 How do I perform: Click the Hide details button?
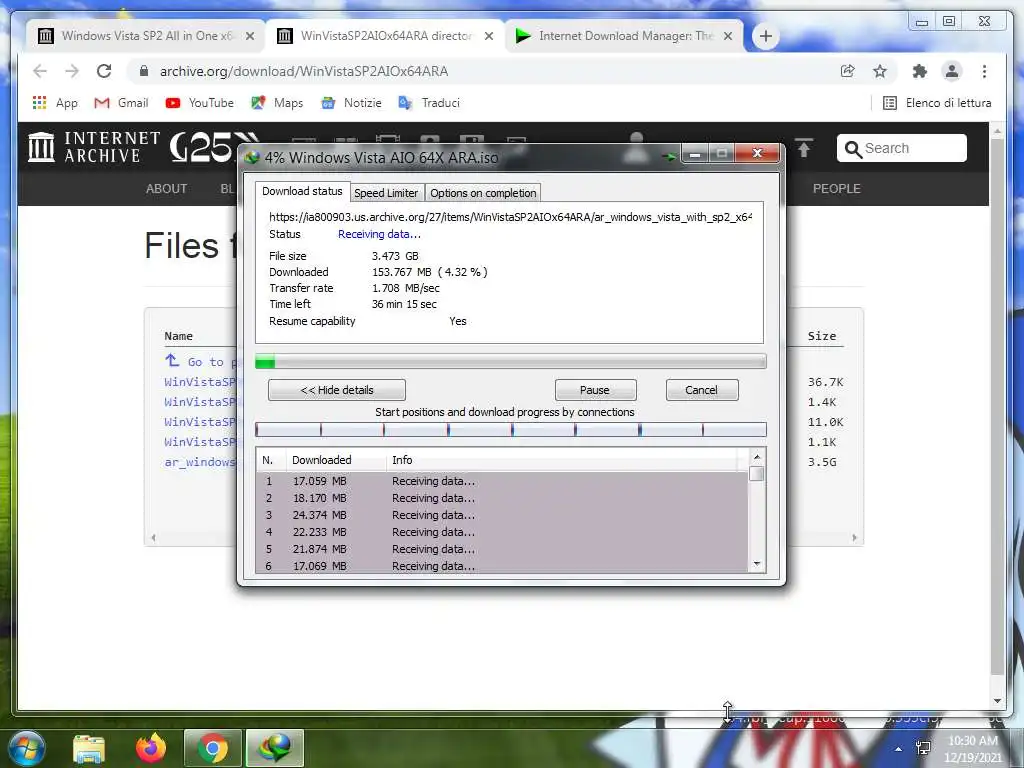coord(337,390)
